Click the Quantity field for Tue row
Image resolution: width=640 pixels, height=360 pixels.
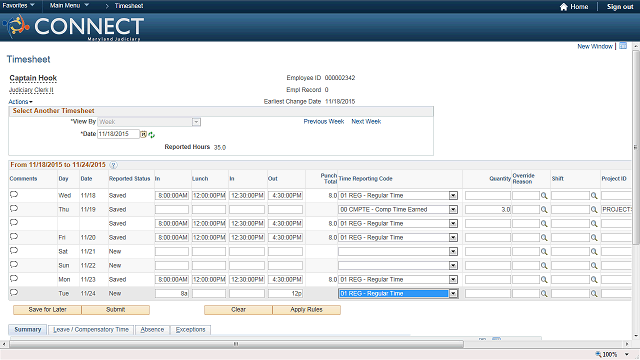tap(488, 293)
